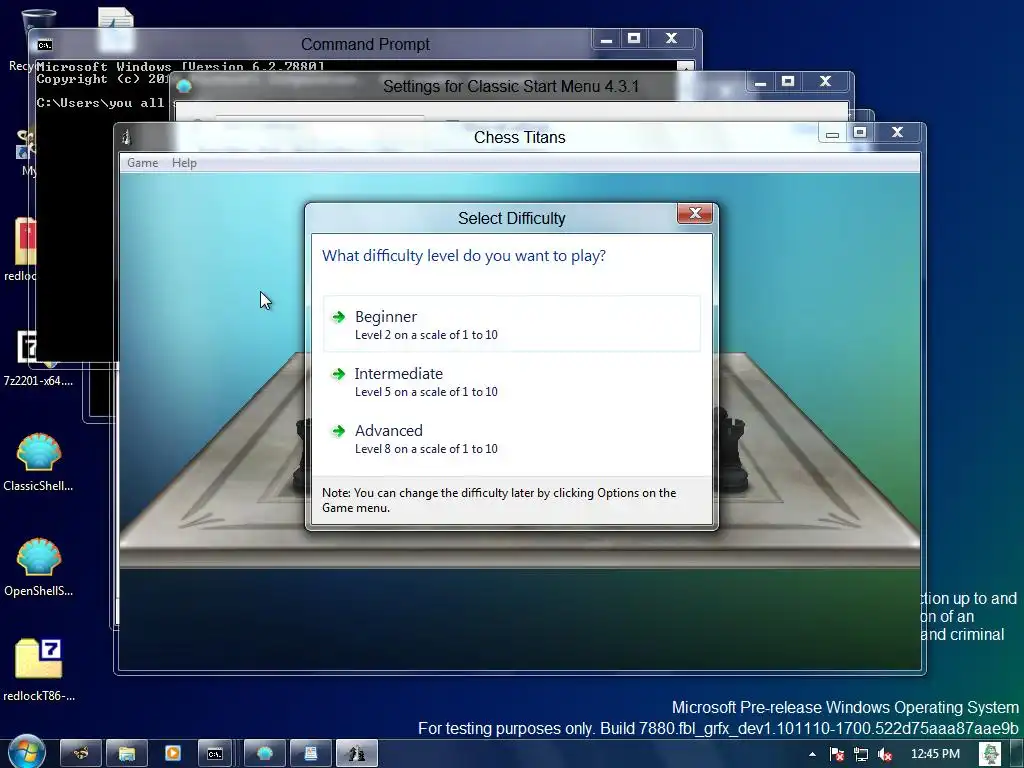This screenshot has width=1024, height=768.
Task: Maximize the Chess Titans window
Action: pos(860,133)
